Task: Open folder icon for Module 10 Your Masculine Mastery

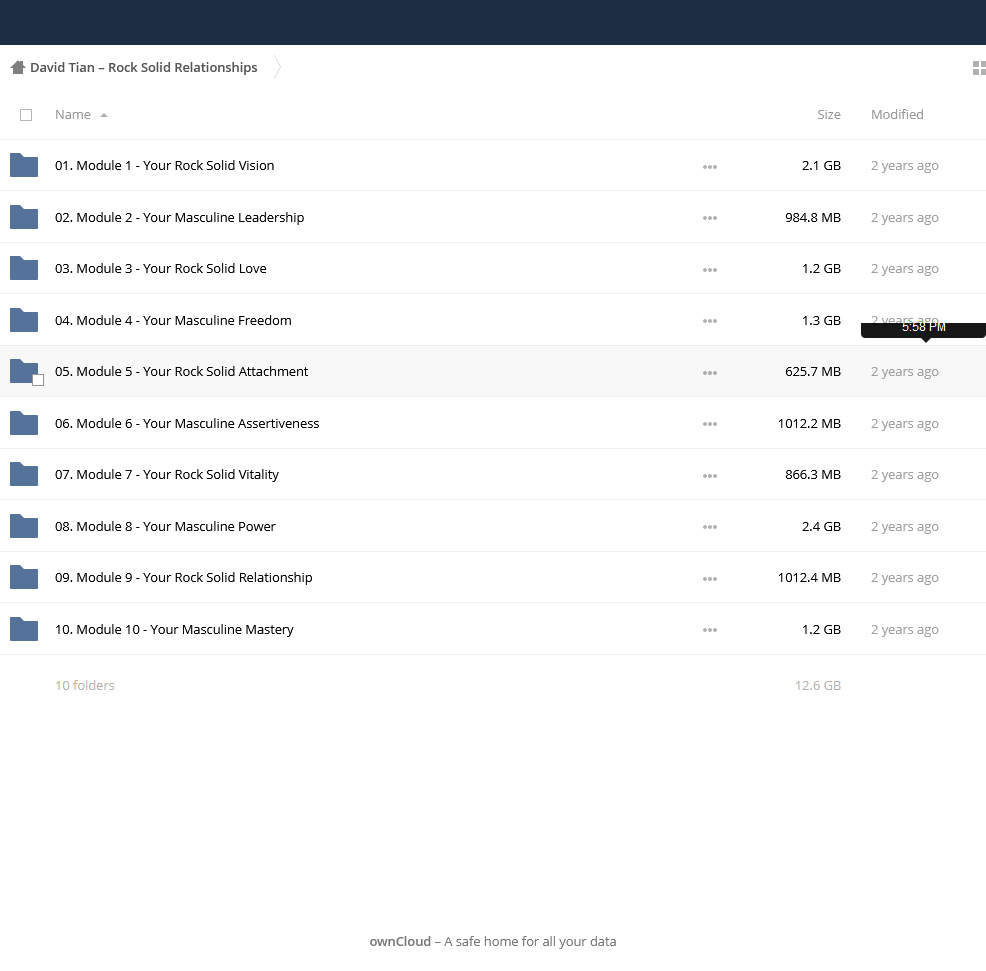Action: point(24,630)
